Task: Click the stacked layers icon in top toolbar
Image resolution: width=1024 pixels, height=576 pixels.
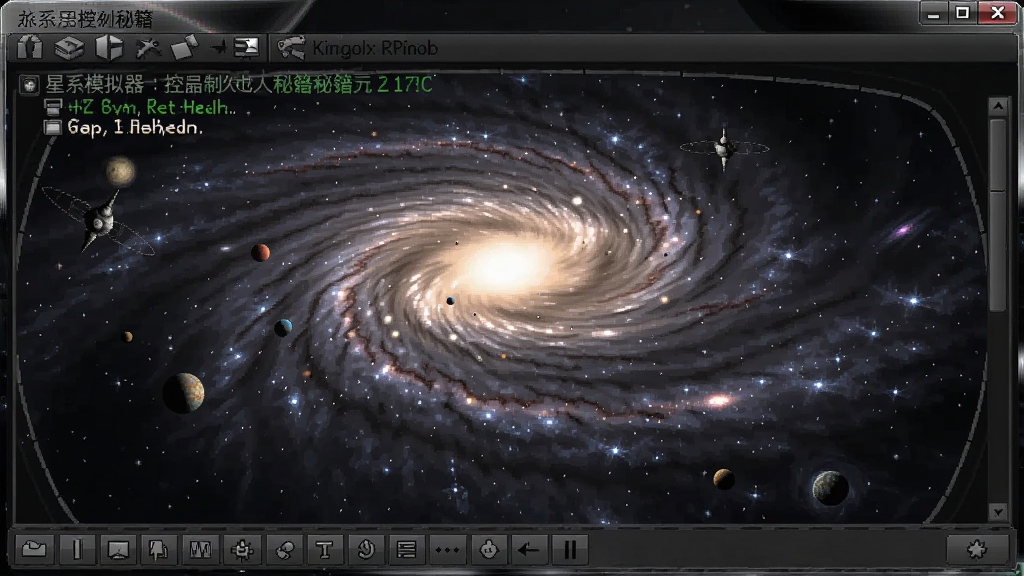Action: 69,48
